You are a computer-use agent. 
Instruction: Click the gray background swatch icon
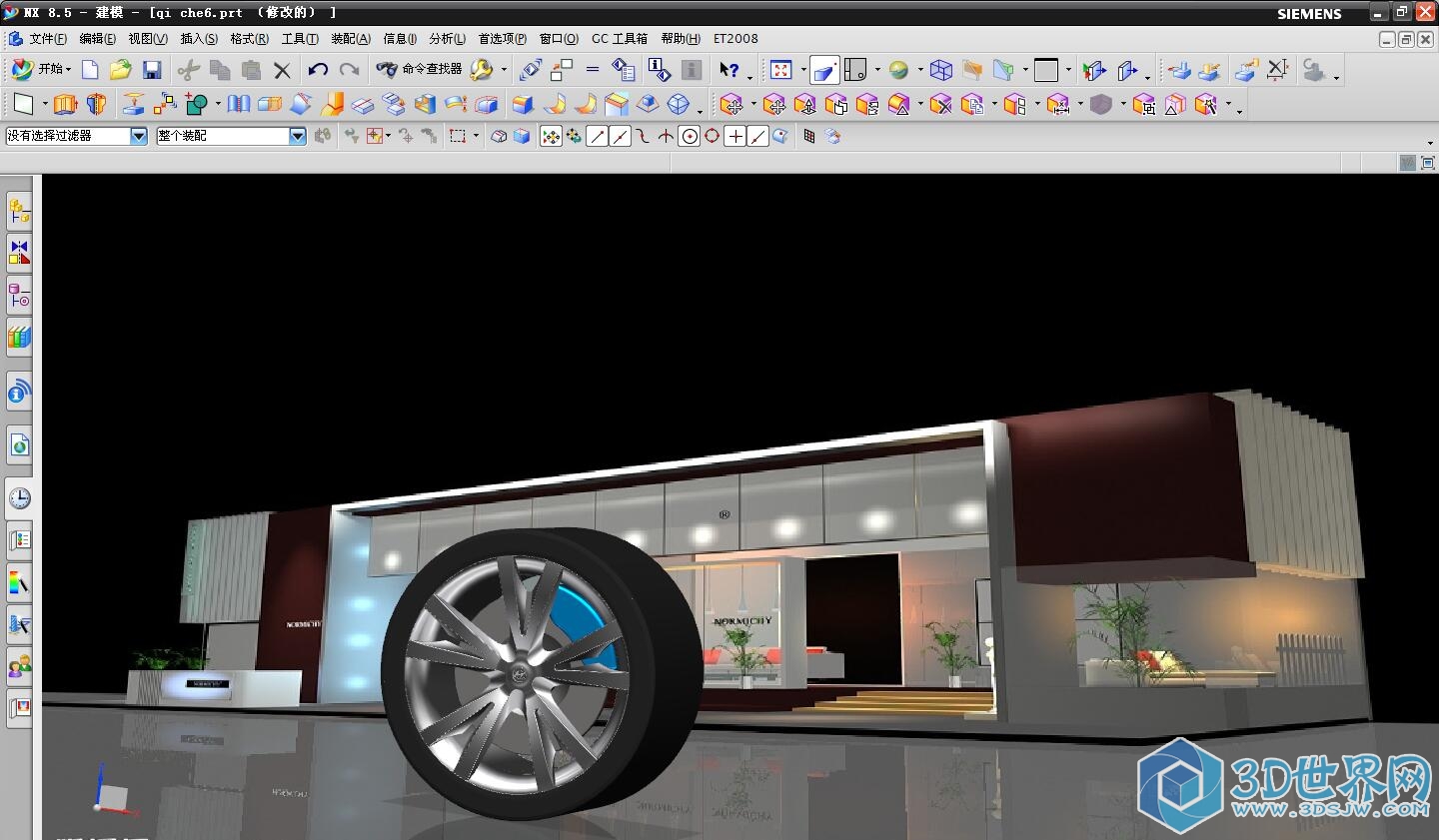tap(1046, 70)
